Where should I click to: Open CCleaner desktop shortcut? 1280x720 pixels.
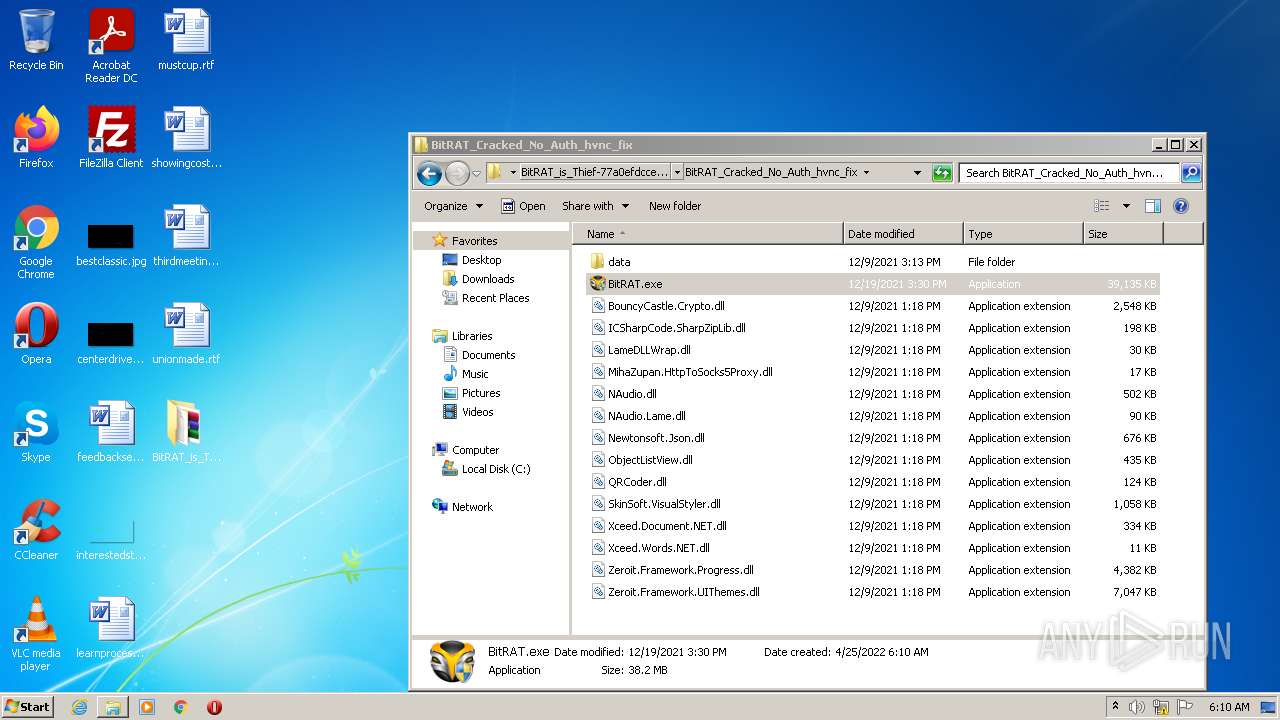click(x=36, y=530)
